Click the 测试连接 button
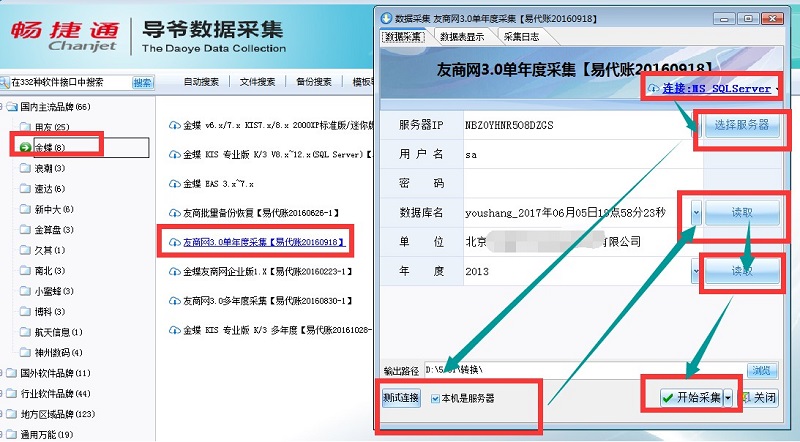Screen dimensions: 800x442 tap(401, 398)
